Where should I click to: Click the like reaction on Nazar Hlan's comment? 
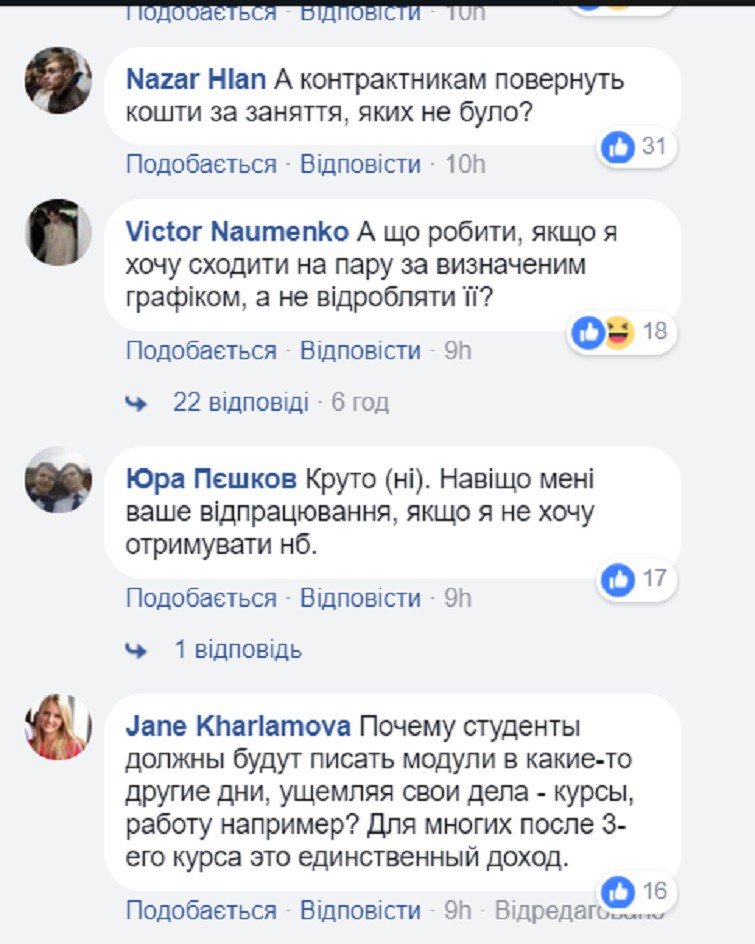tap(619, 148)
